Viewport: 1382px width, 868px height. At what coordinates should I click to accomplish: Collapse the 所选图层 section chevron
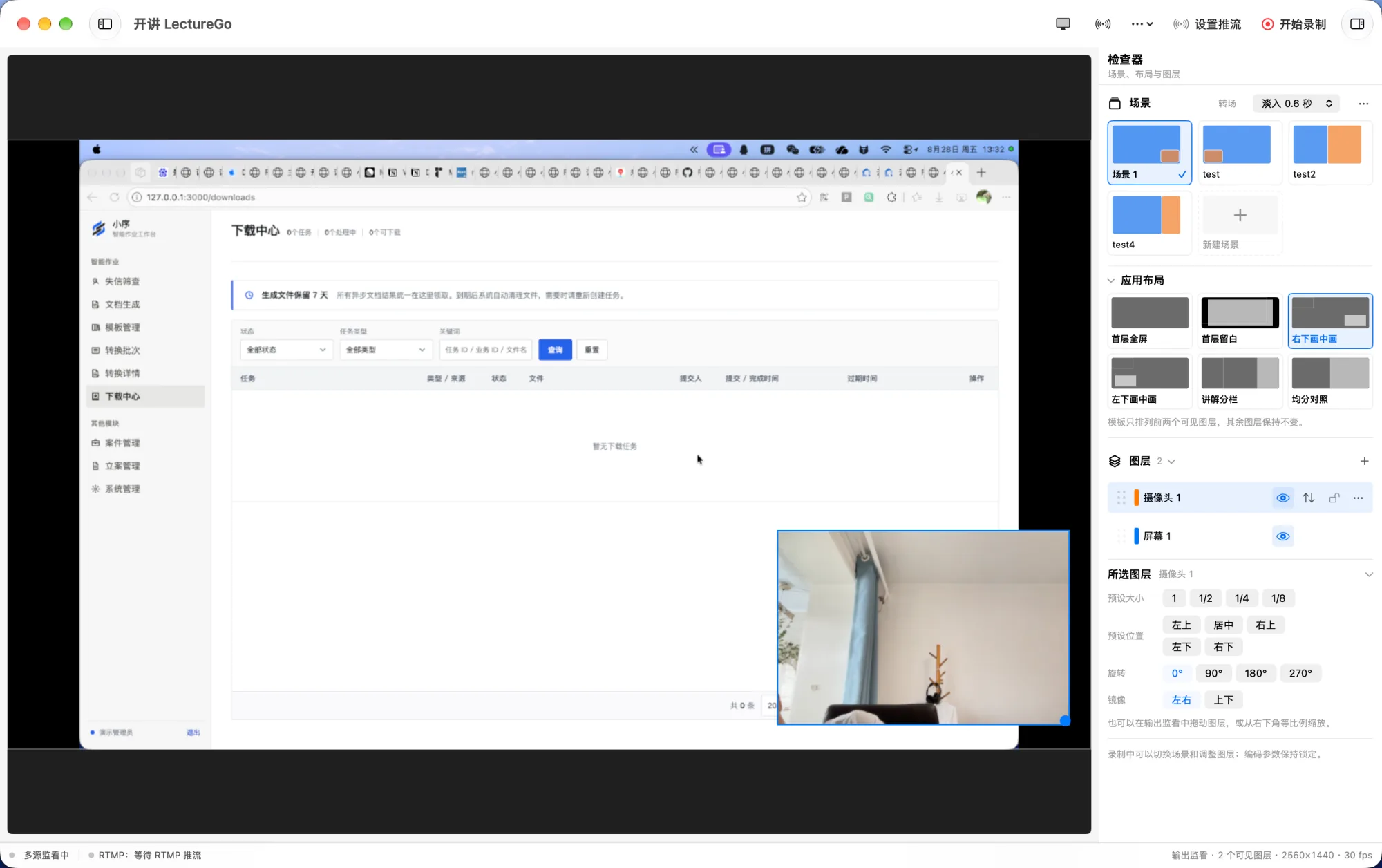(x=1368, y=574)
